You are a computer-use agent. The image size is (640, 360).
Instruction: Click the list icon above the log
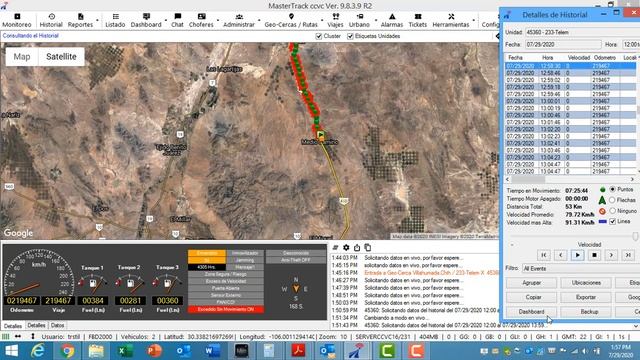(x=335, y=247)
